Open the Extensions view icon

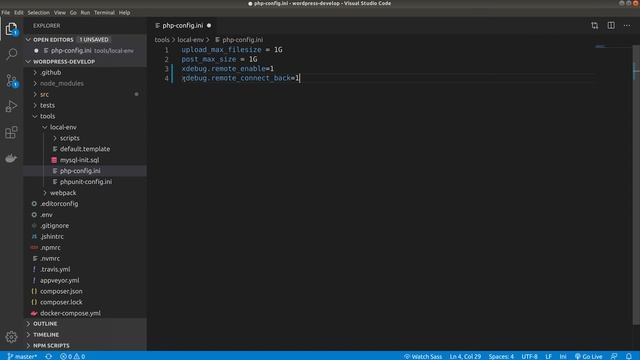point(11,132)
